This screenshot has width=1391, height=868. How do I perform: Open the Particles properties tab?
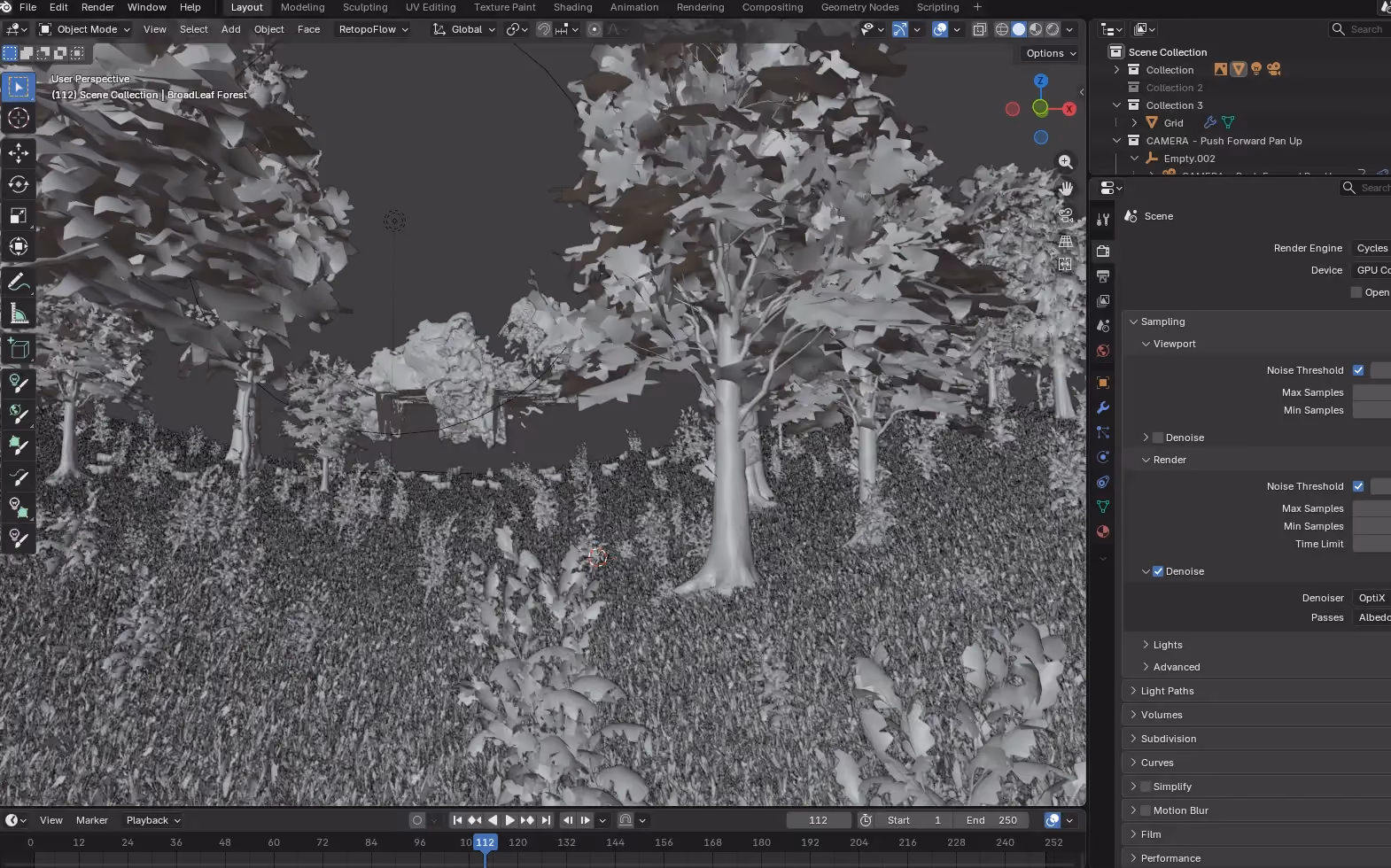tap(1103, 432)
